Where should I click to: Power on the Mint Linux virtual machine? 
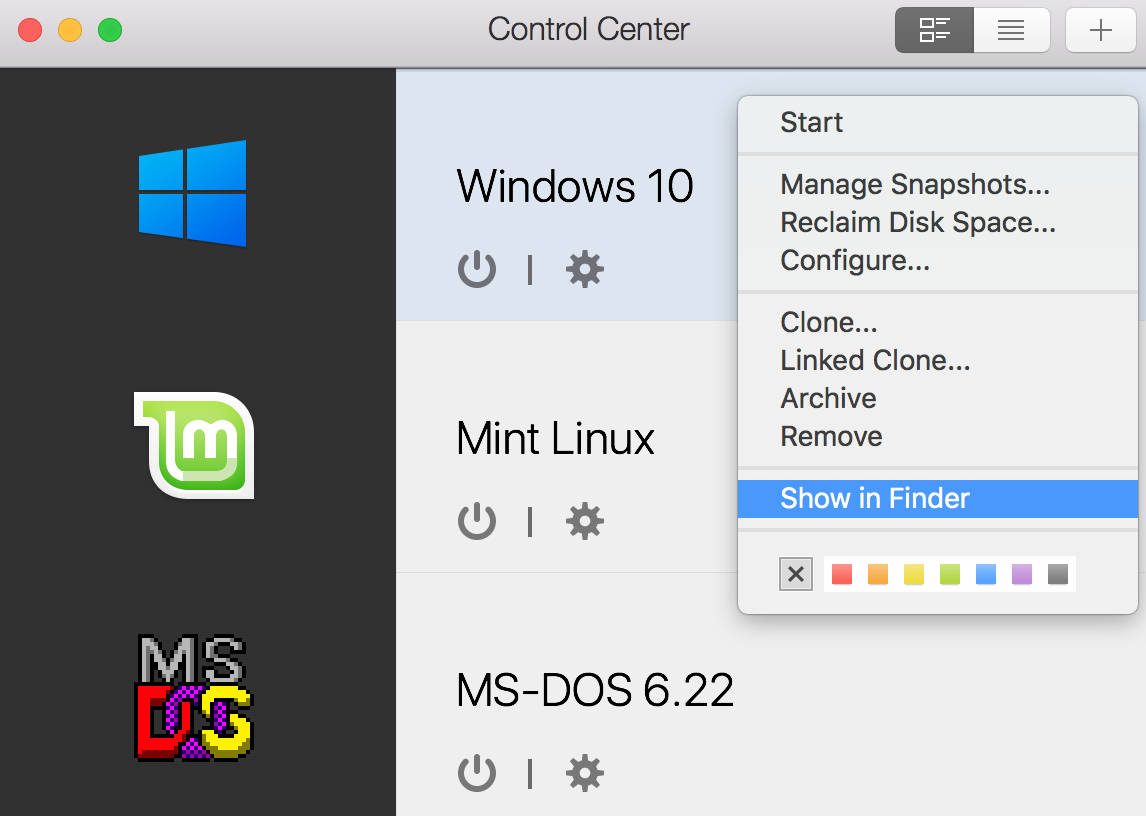coord(477,521)
